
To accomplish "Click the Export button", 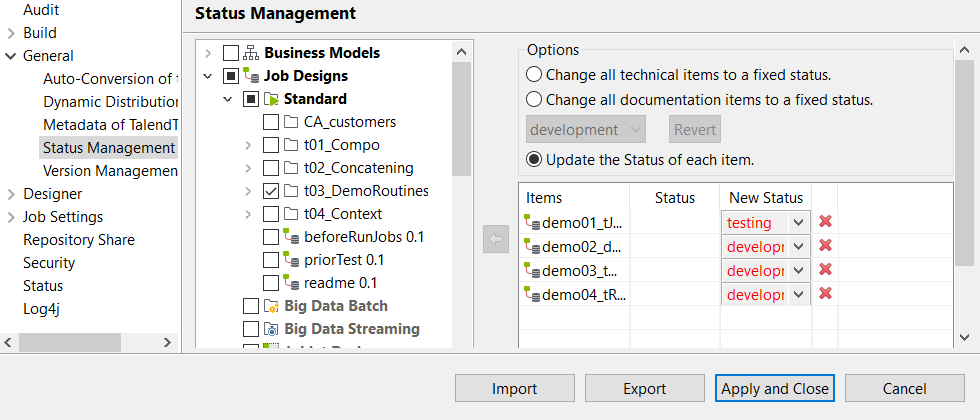I will coord(644,388).
